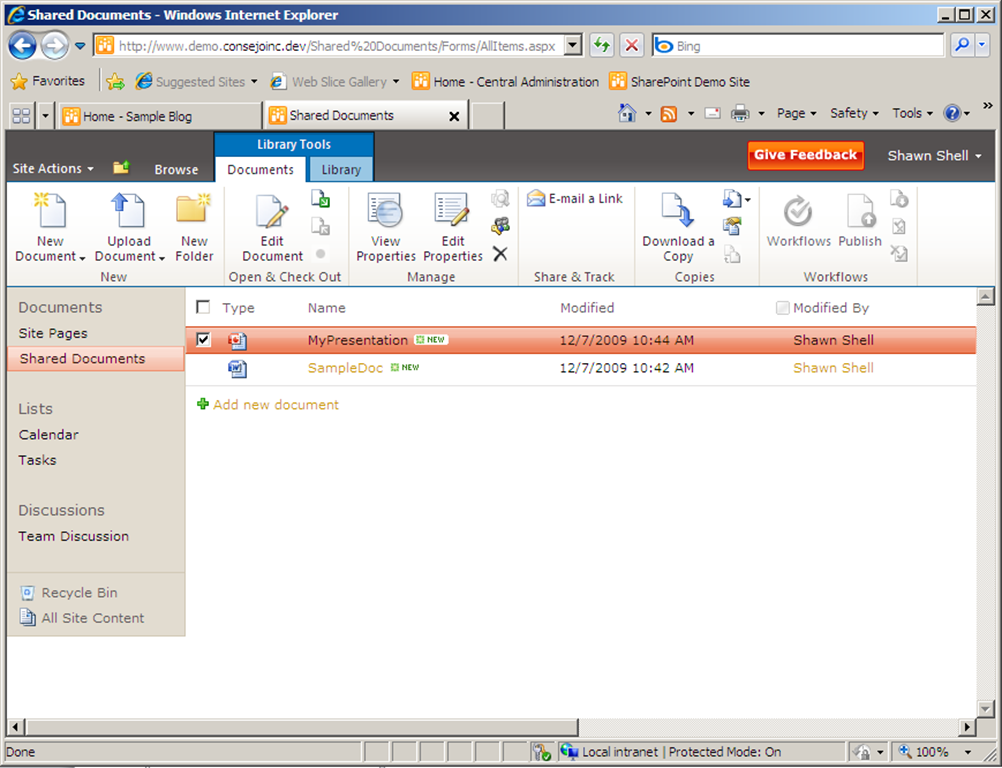Open the Home - Central Administration favorite
Screen dimensions: 1002x768
[x=505, y=82]
